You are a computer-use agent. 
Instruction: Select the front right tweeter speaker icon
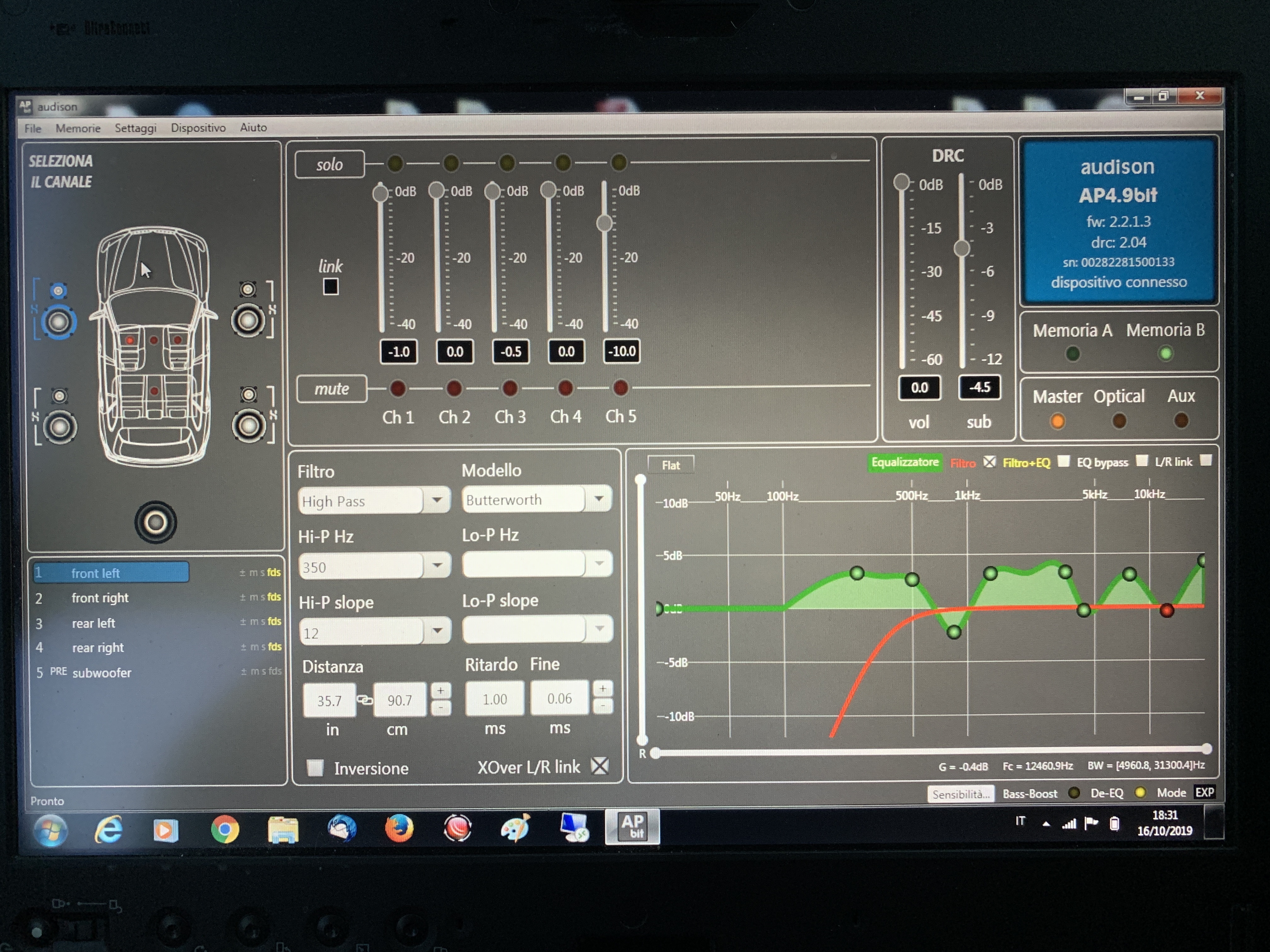(x=248, y=289)
